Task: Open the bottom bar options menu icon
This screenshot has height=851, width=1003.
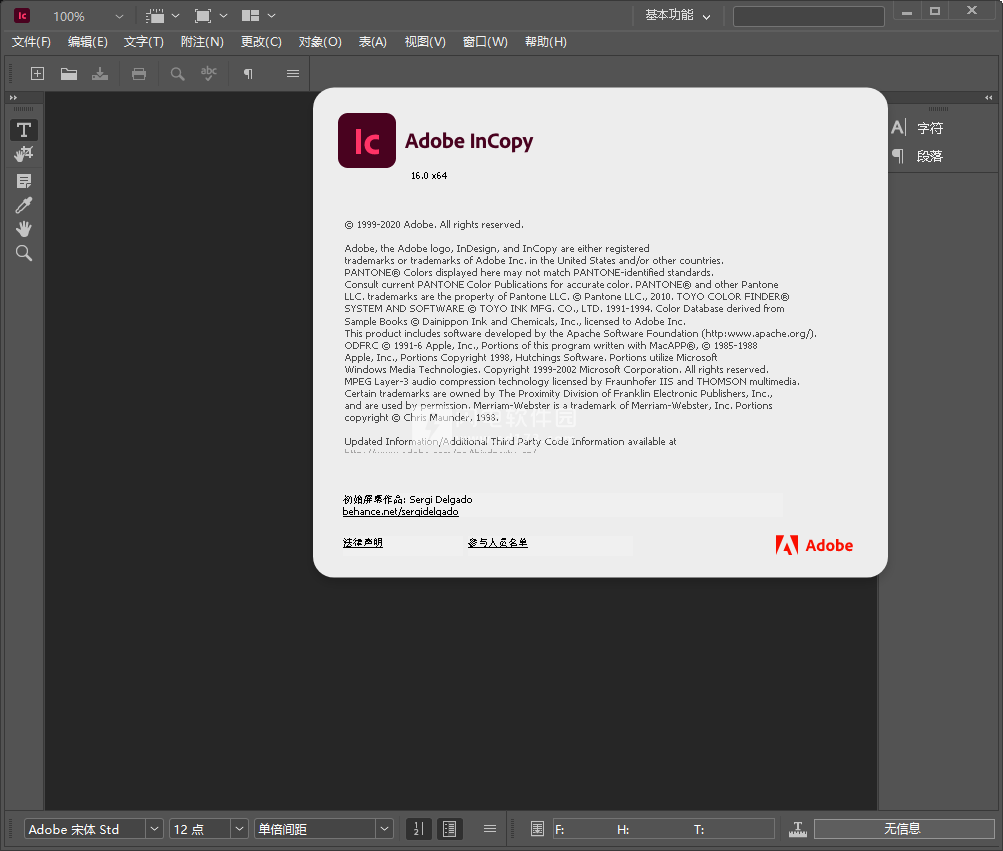Action: 490,829
